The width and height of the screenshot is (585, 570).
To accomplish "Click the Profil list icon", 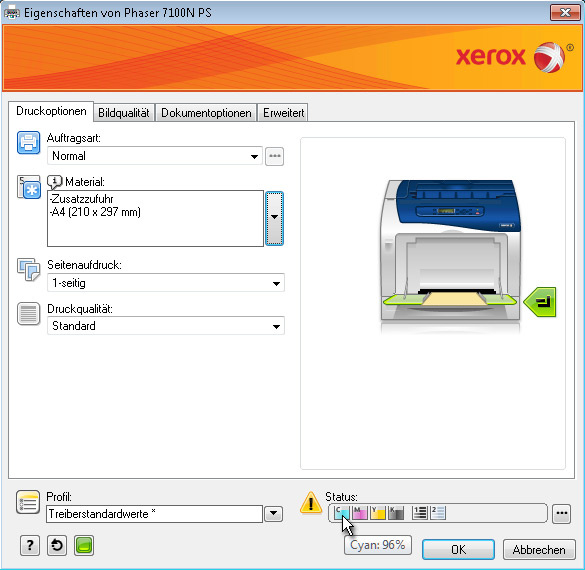I will [28, 502].
